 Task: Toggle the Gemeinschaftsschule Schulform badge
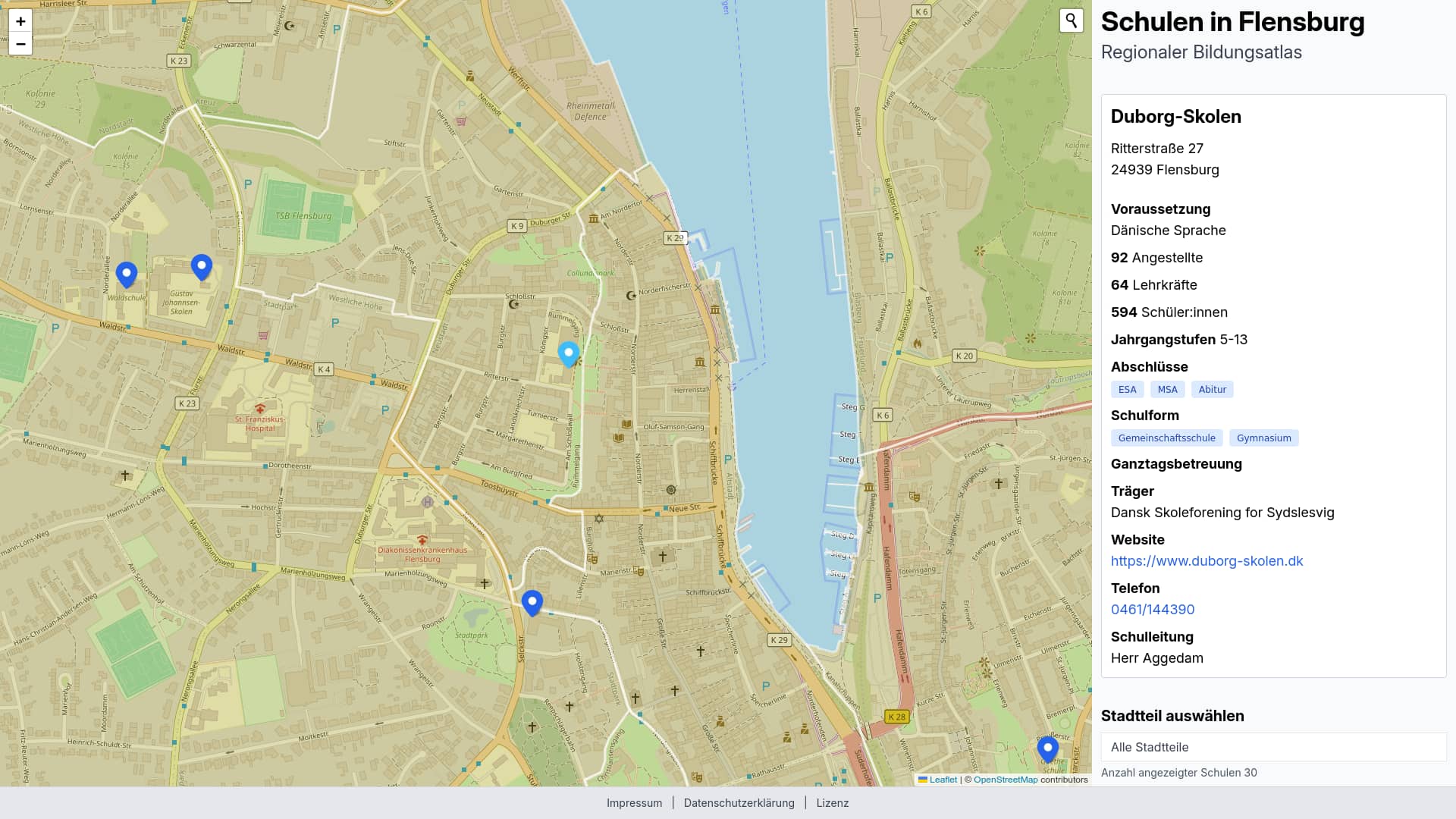click(1166, 438)
